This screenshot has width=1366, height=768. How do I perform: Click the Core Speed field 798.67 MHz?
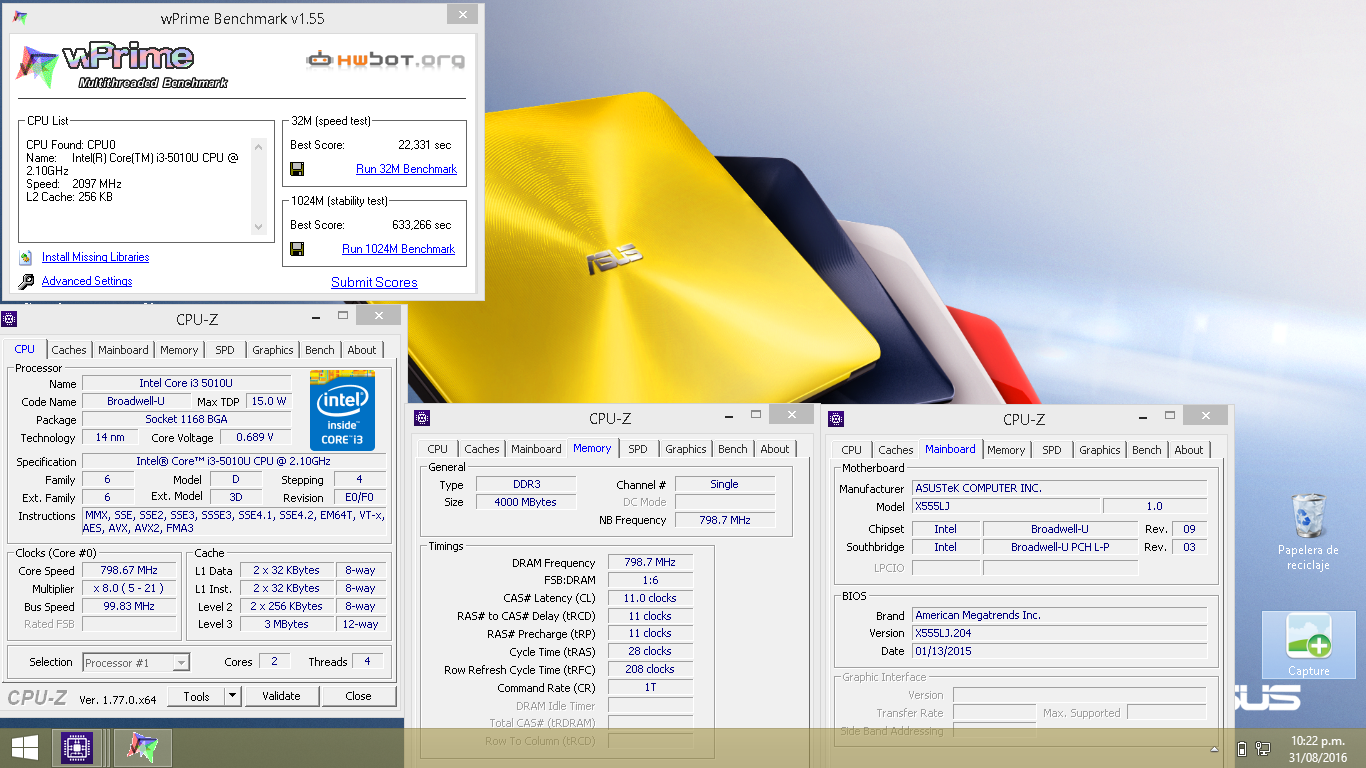click(x=130, y=570)
